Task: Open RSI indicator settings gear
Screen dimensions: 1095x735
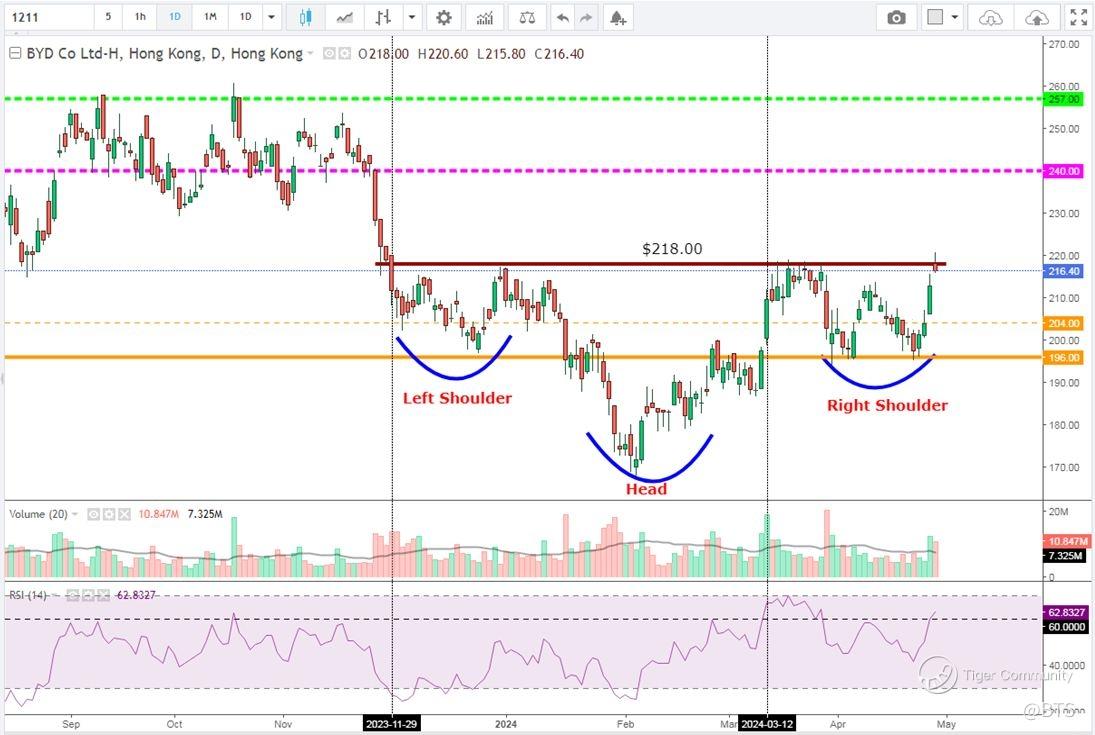Action: click(x=88, y=595)
